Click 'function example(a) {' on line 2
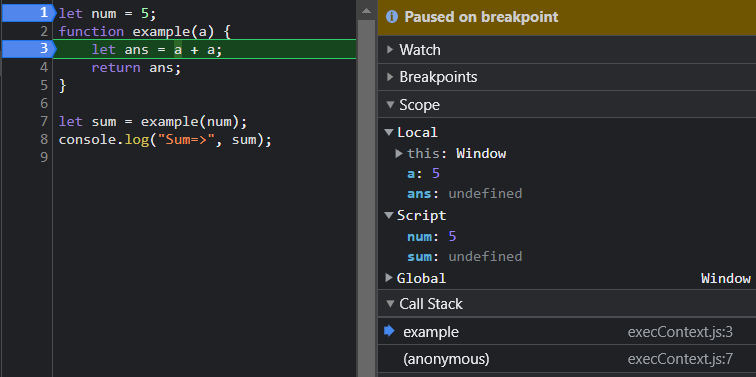This screenshot has width=756, height=377. click(145, 32)
